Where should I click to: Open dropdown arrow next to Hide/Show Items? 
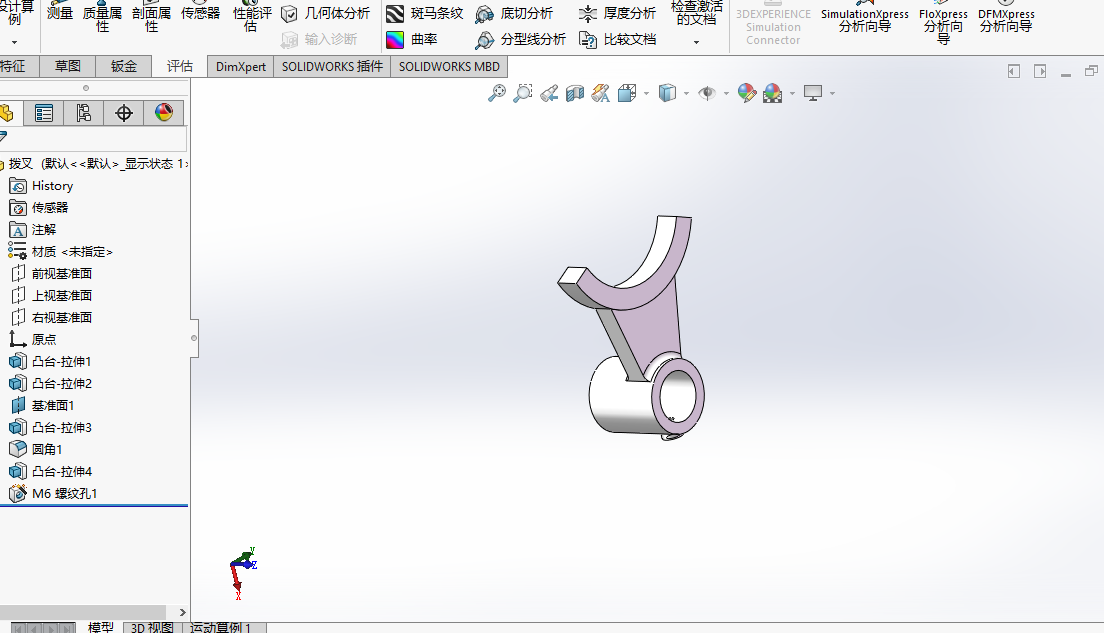tap(726, 93)
